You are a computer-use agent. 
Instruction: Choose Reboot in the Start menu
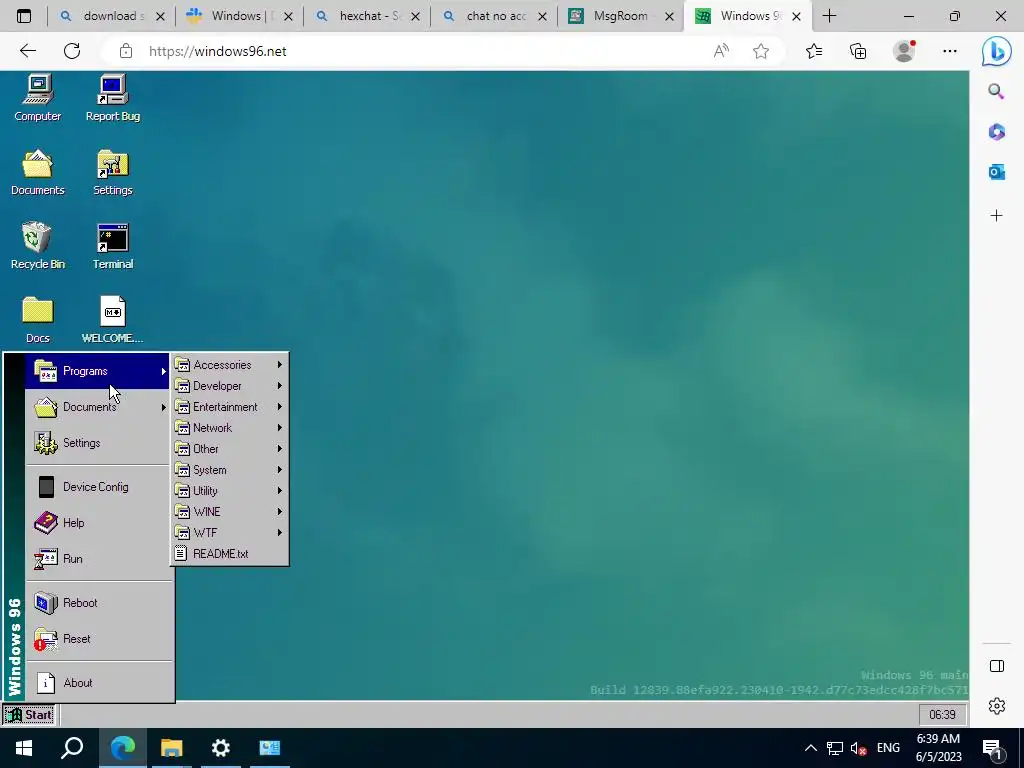97,603
